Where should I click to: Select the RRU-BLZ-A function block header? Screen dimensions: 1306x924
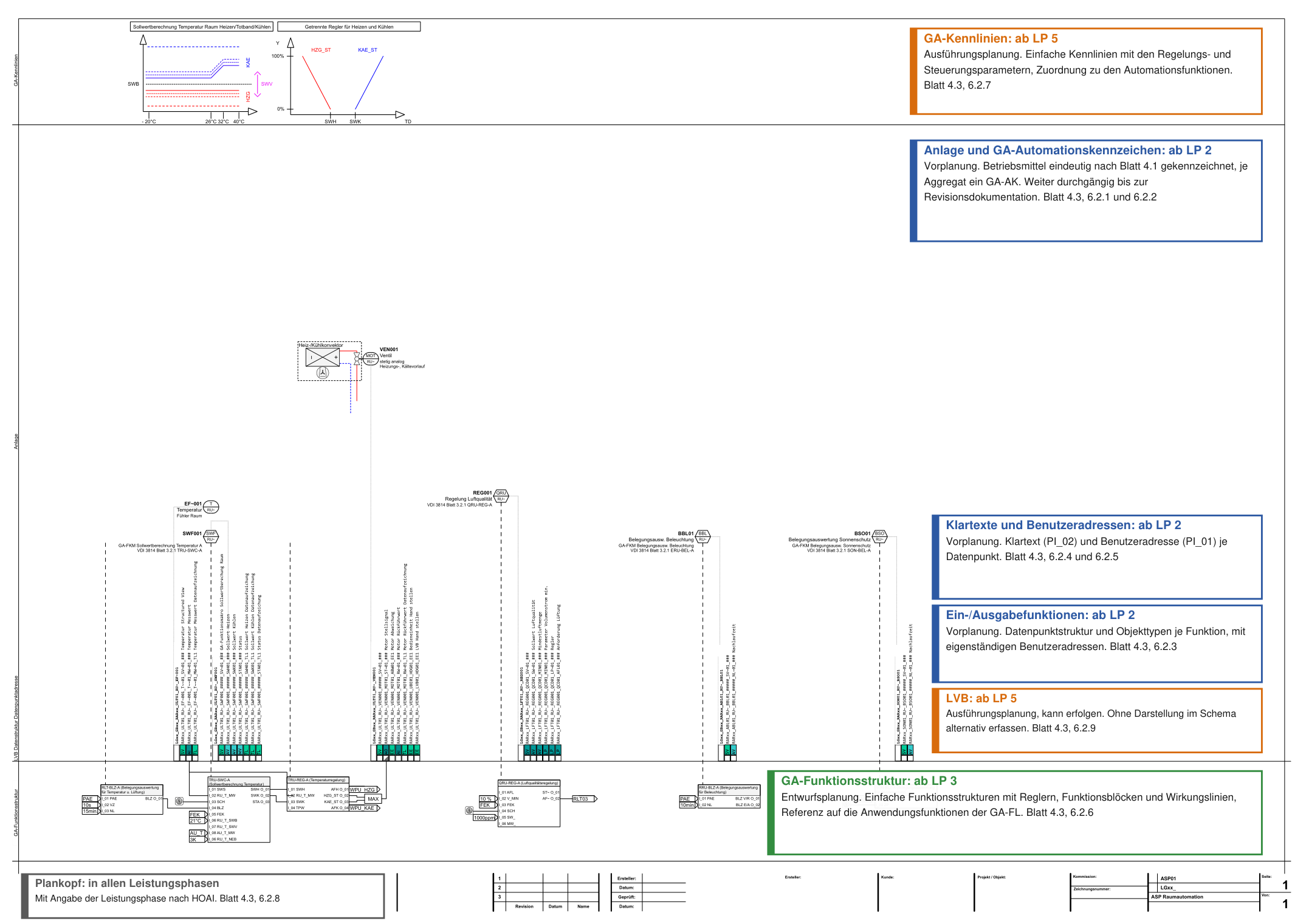(729, 790)
